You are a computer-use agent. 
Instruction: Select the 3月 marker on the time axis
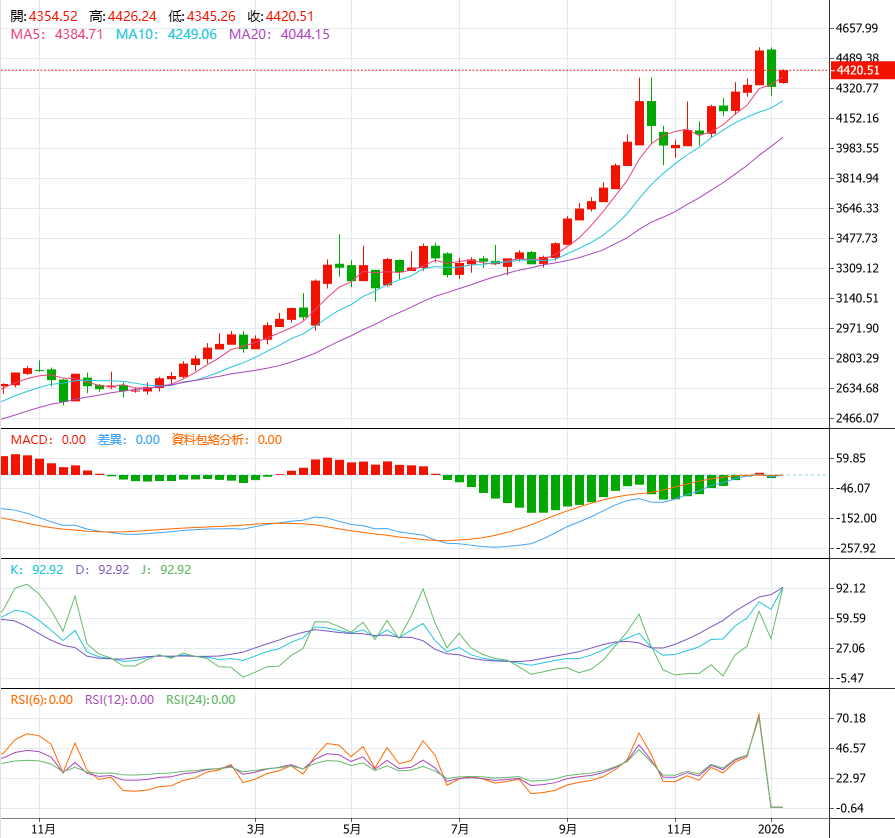[x=256, y=828]
